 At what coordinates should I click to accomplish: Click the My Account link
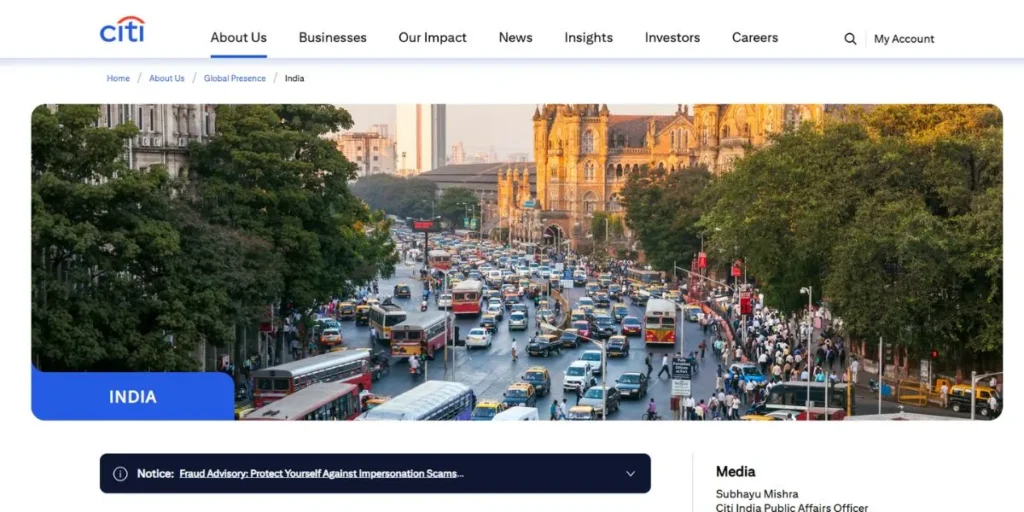click(x=904, y=39)
